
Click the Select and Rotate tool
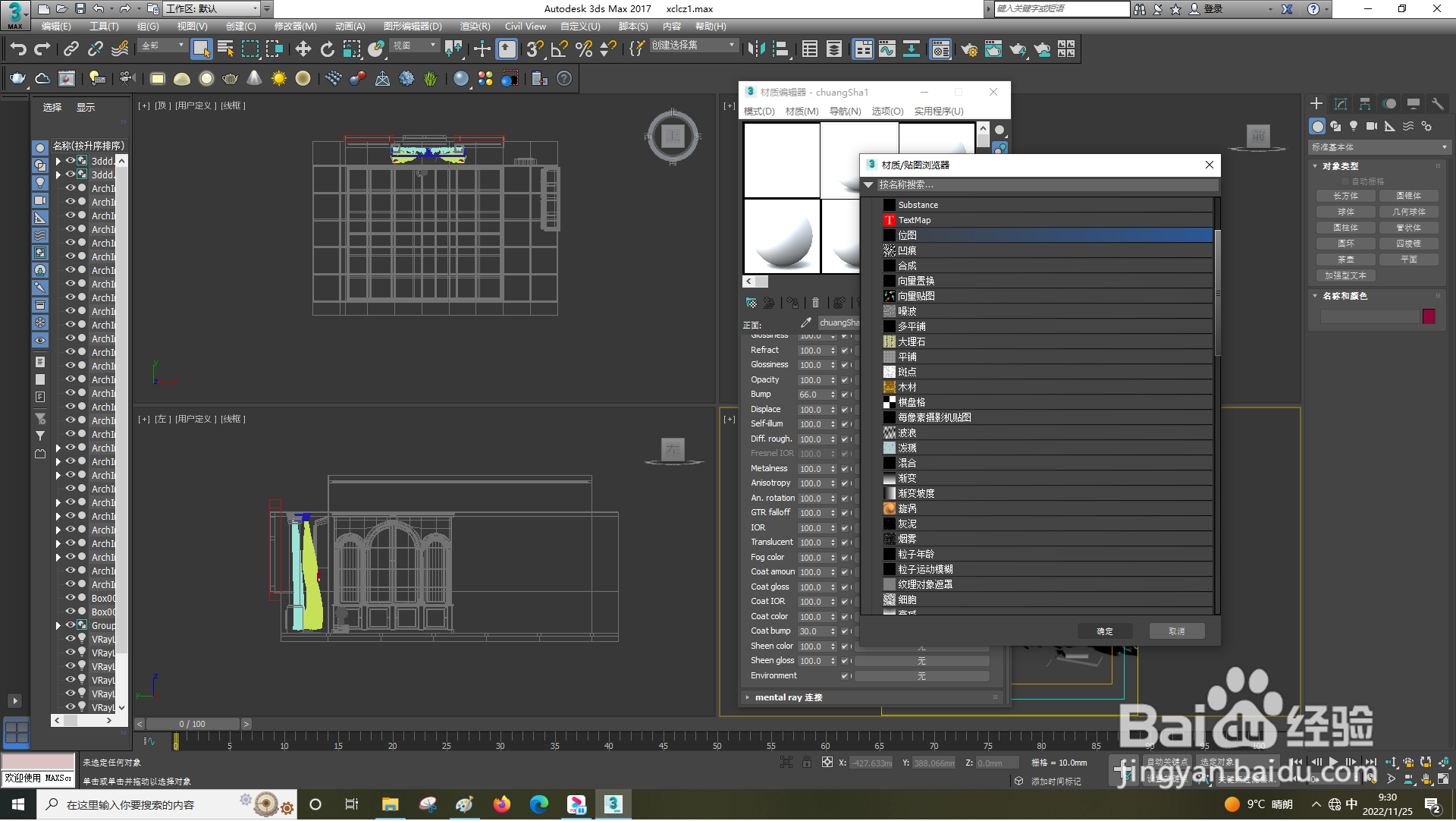click(327, 49)
